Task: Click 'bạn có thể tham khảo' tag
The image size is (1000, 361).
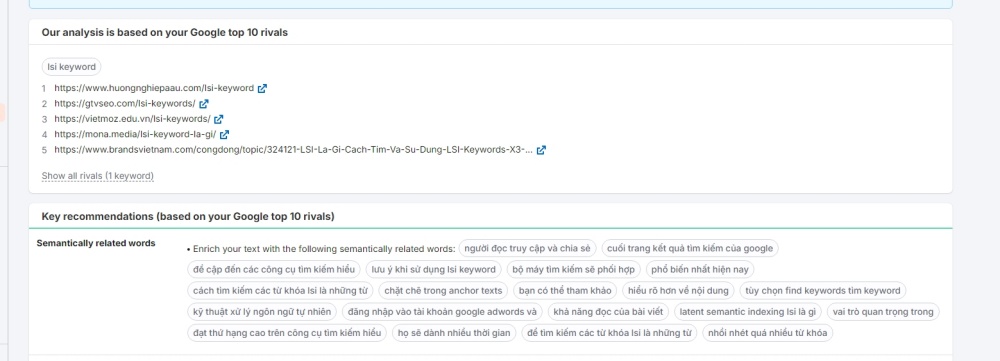Action: pyautogui.click(x=565, y=291)
